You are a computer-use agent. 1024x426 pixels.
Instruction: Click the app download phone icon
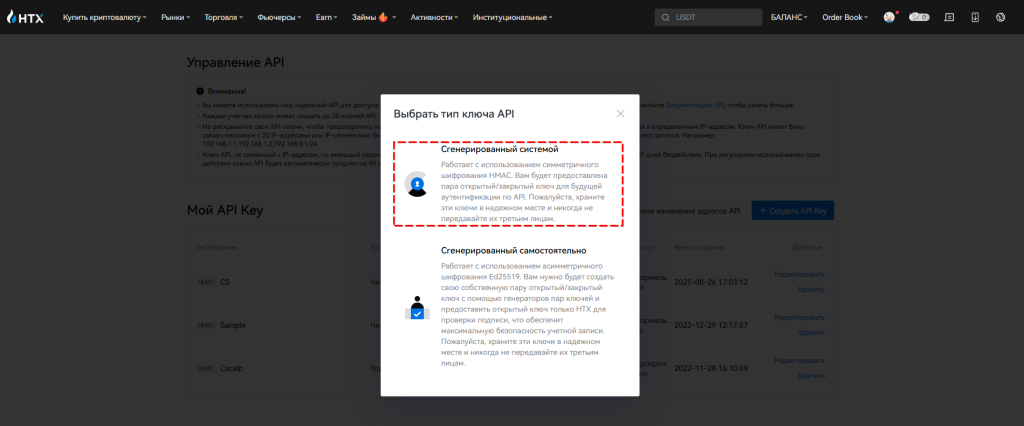tap(975, 17)
